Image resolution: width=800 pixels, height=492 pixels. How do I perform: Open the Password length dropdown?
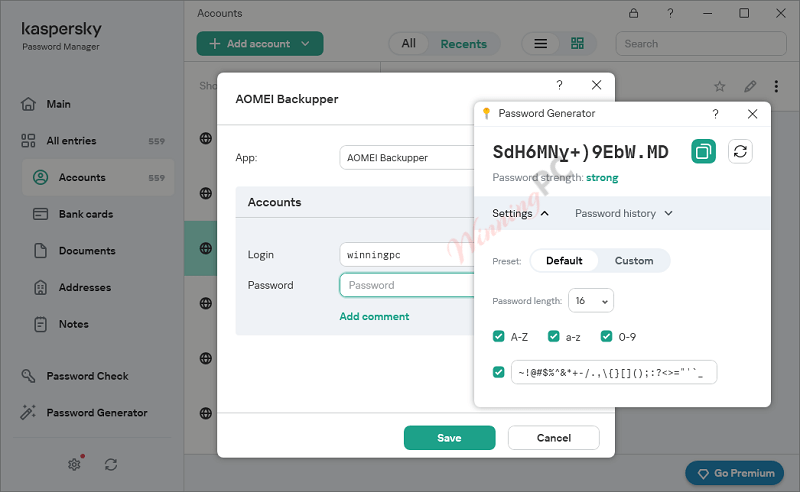tap(591, 301)
